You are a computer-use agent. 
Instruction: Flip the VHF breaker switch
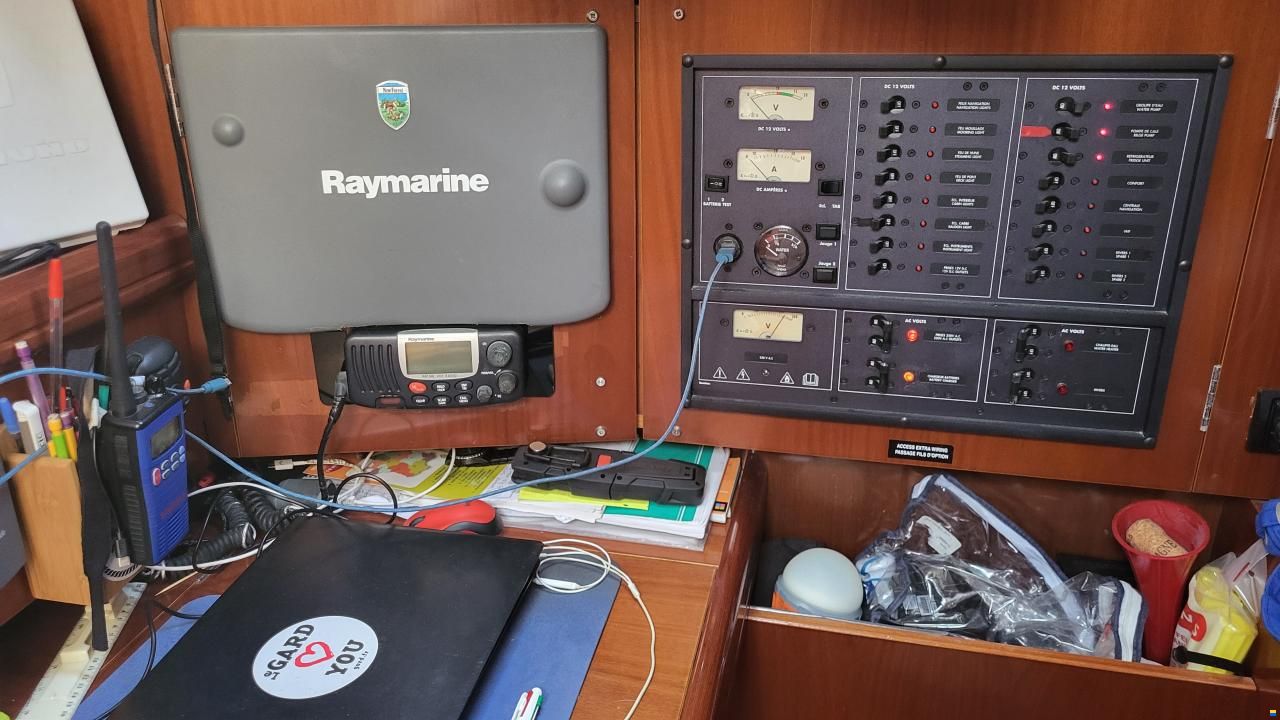point(1044,229)
